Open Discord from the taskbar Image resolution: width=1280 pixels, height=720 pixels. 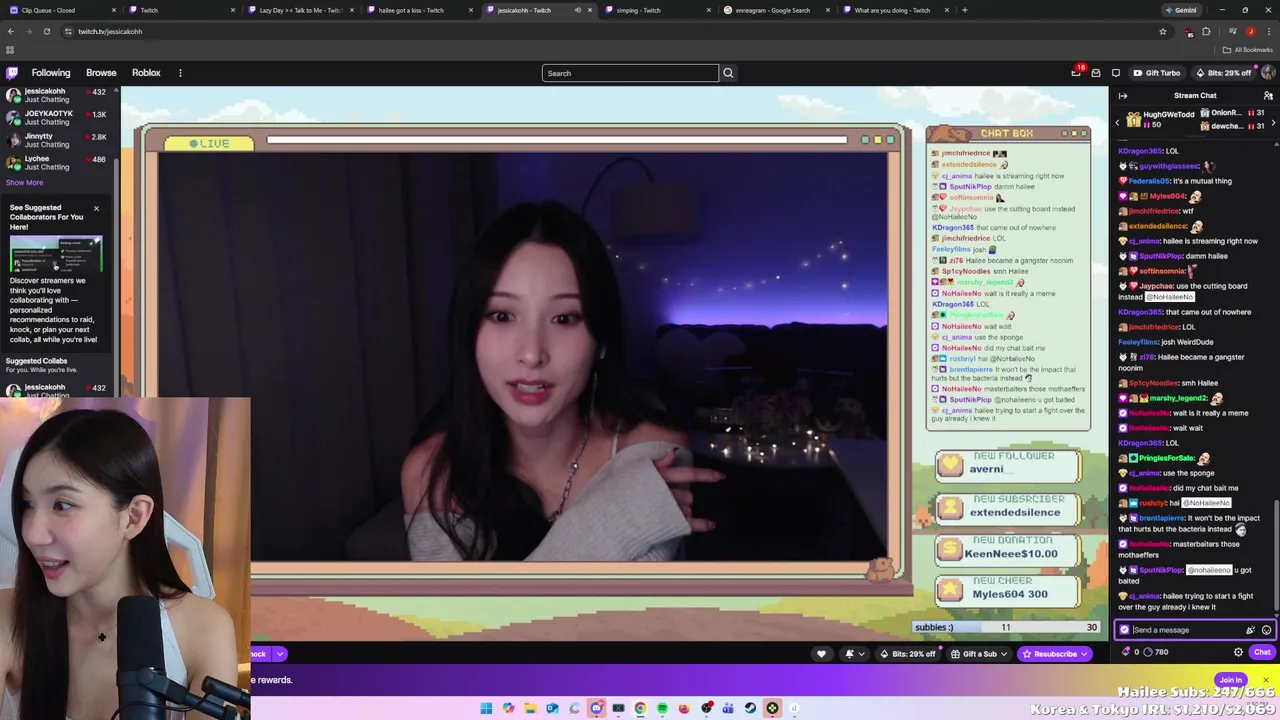point(596,708)
